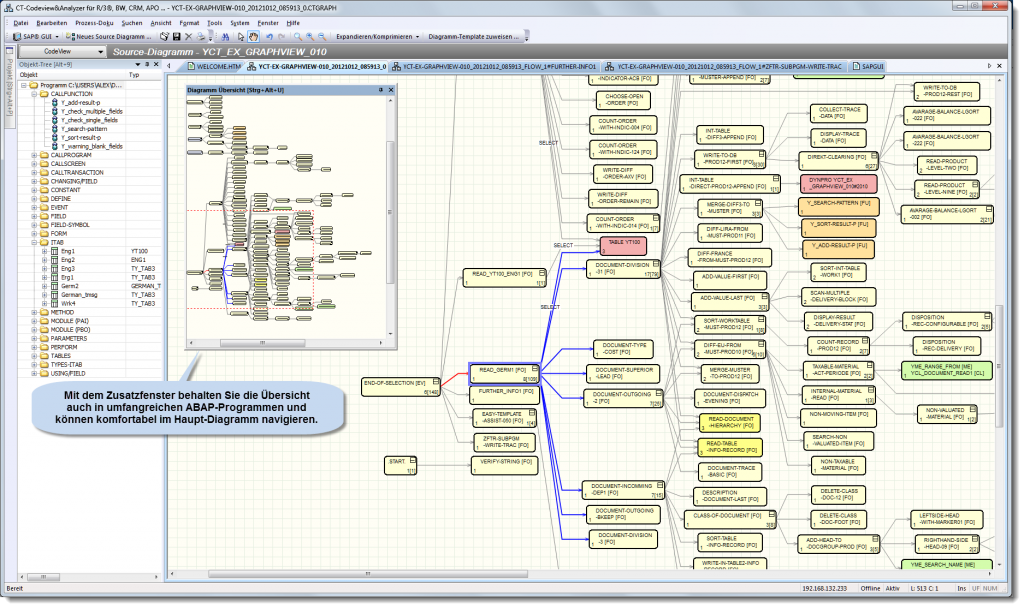Toggle the READ_SERM1 node selection
The image size is (1024, 608).
(x=503, y=373)
